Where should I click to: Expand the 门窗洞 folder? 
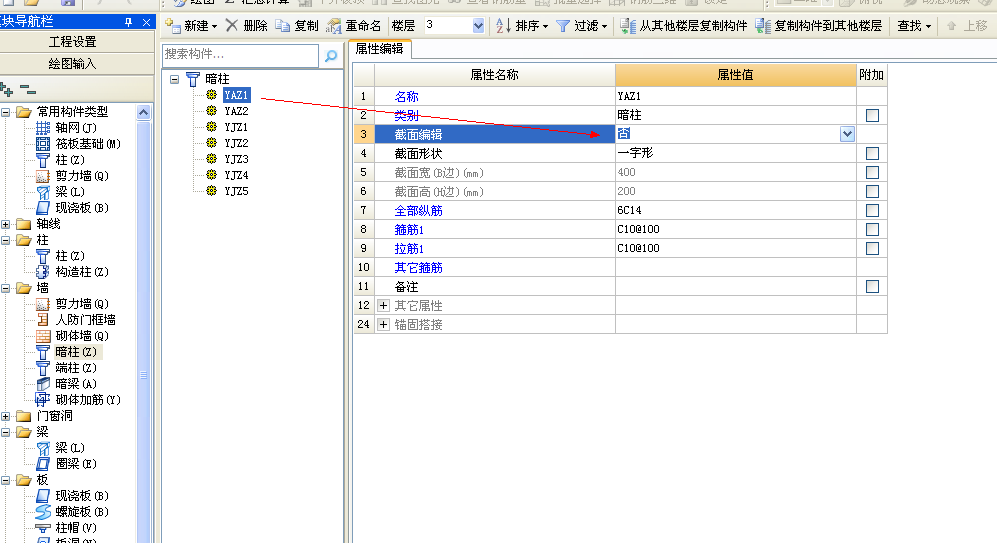[6, 416]
